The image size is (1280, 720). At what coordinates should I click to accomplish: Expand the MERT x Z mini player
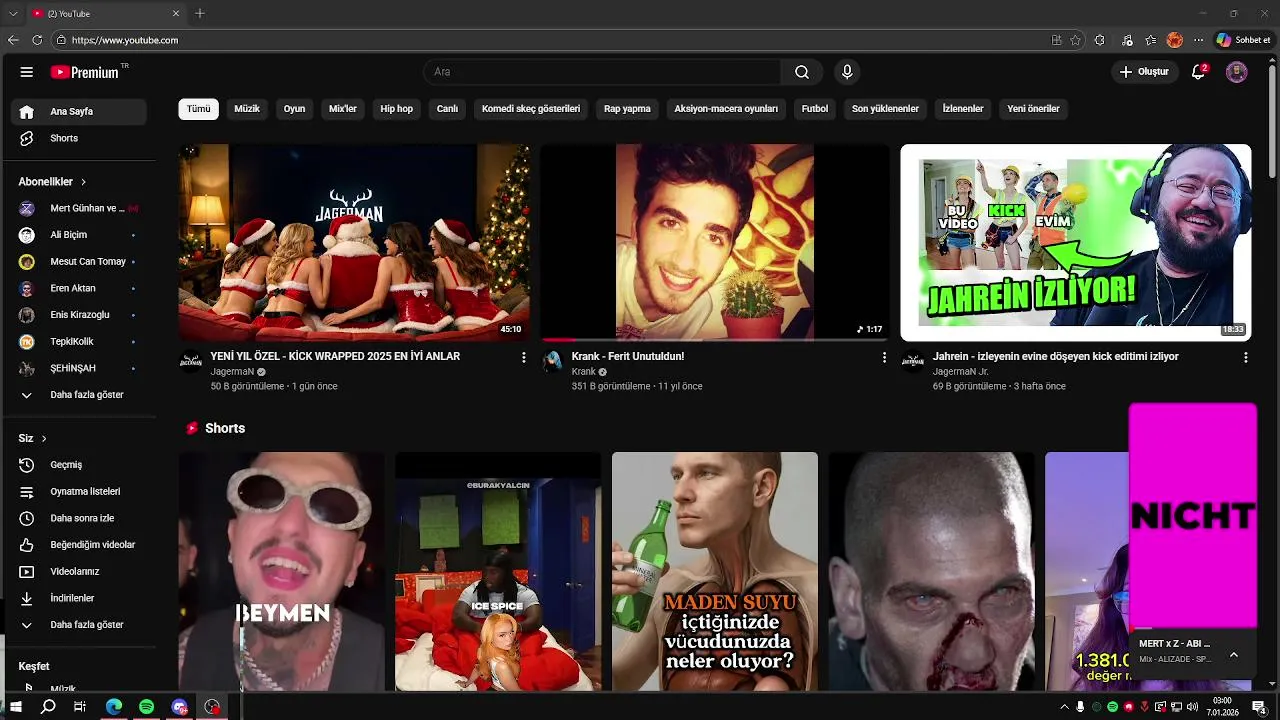coord(1233,654)
